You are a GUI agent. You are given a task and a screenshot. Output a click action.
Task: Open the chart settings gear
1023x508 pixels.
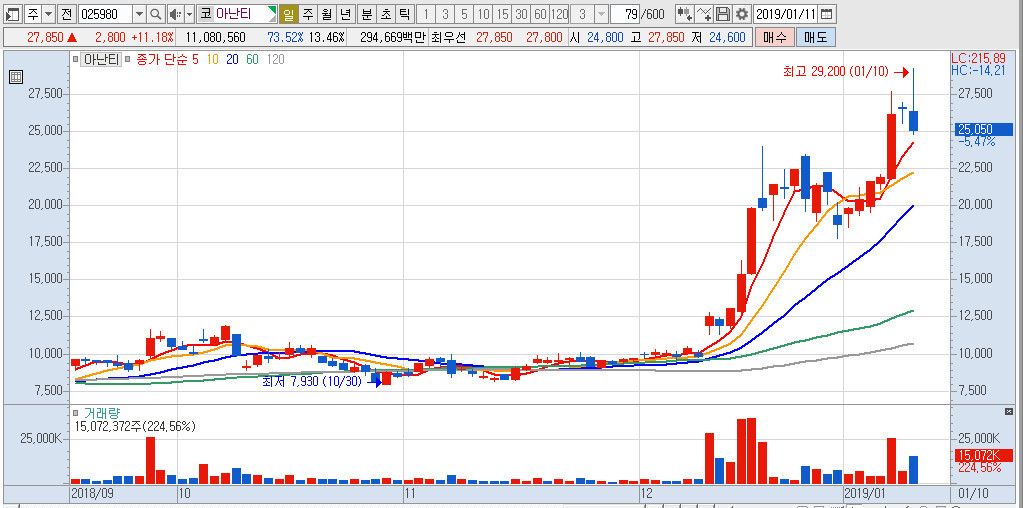click(x=742, y=14)
